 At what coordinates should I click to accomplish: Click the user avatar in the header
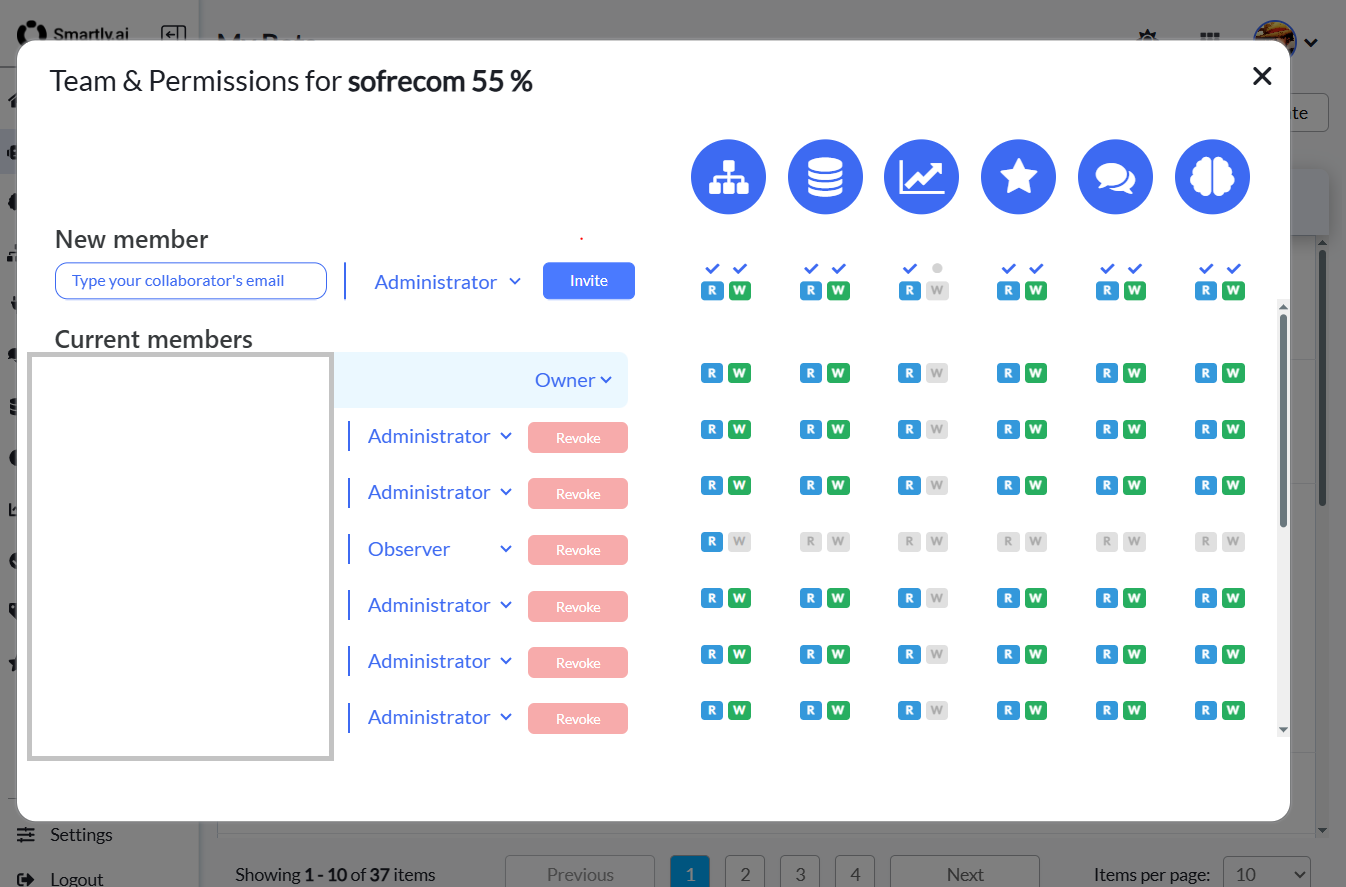(1275, 40)
